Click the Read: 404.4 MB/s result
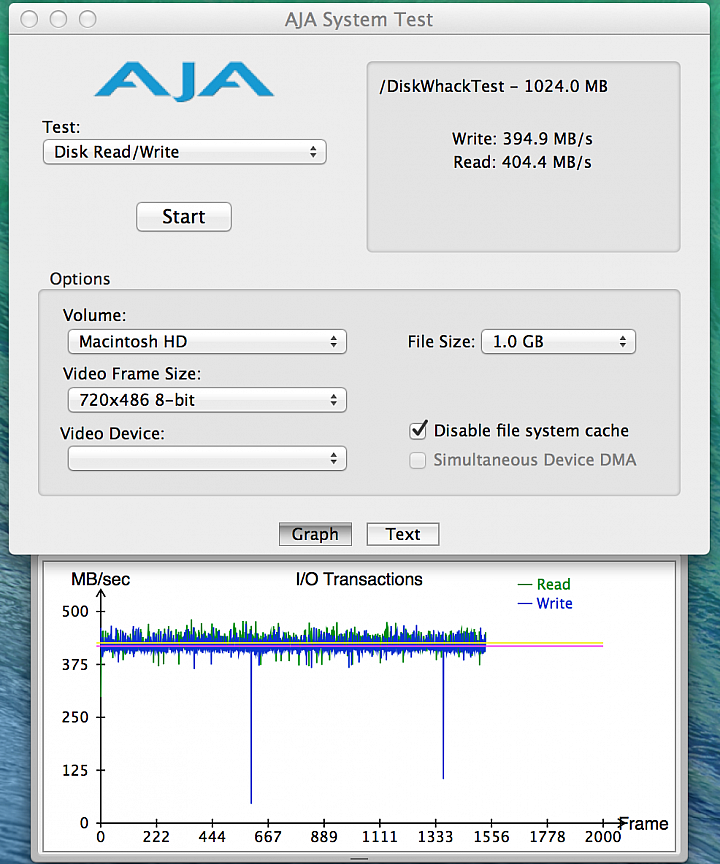The image size is (720, 864). click(522, 163)
